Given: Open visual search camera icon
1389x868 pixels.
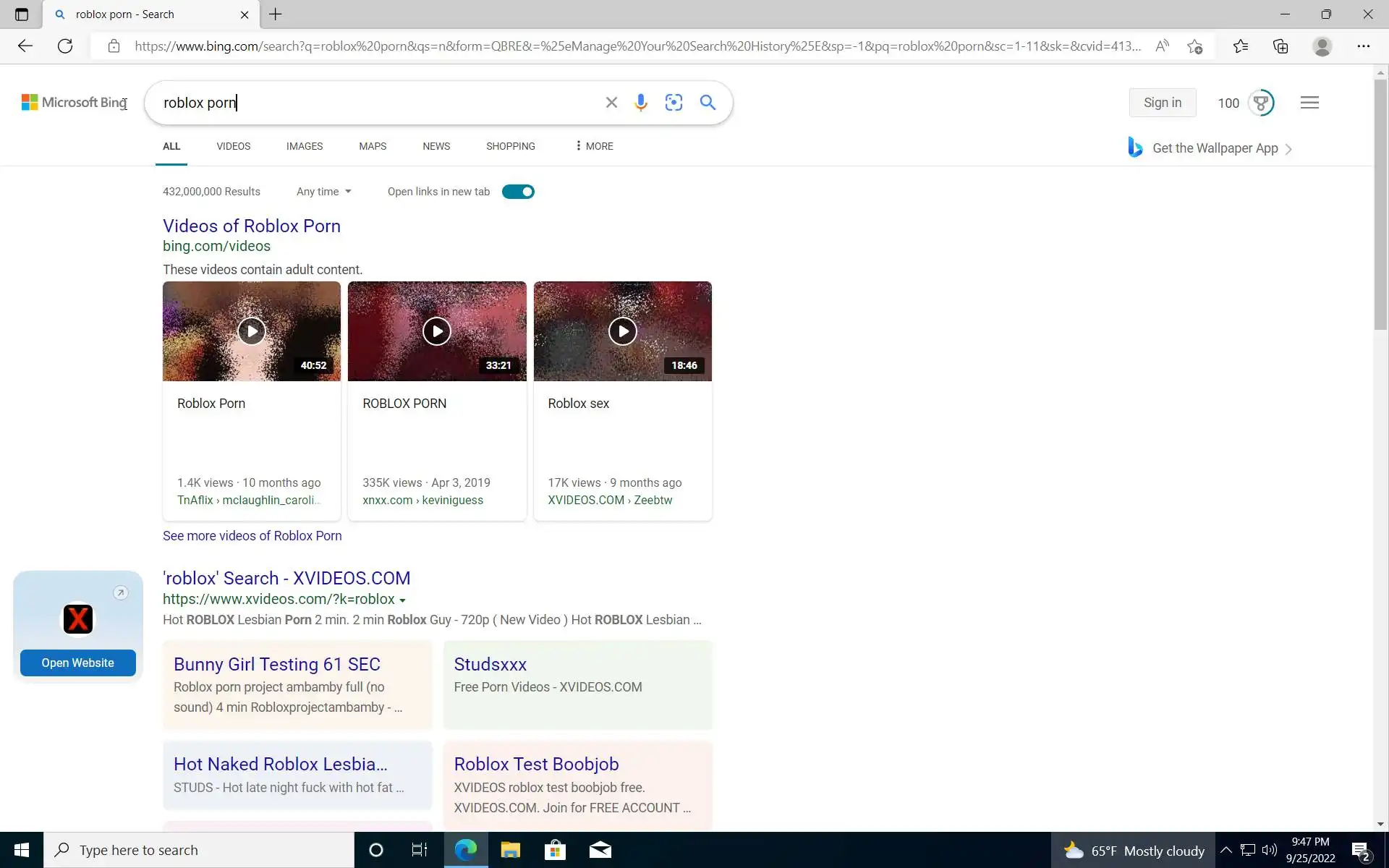Looking at the screenshot, I should 674,103.
